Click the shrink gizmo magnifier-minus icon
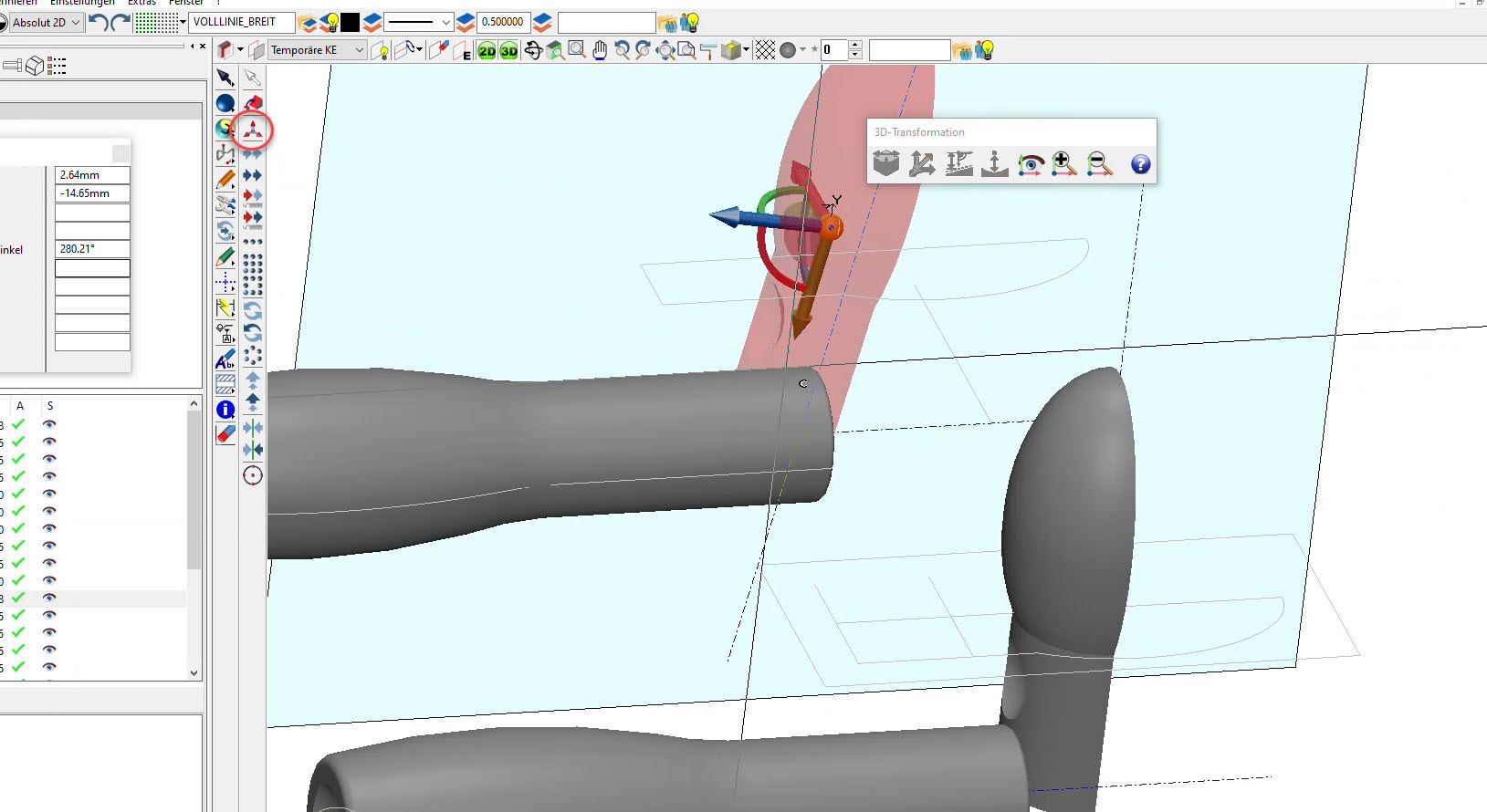The image size is (1487, 812). (x=1100, y=164)
